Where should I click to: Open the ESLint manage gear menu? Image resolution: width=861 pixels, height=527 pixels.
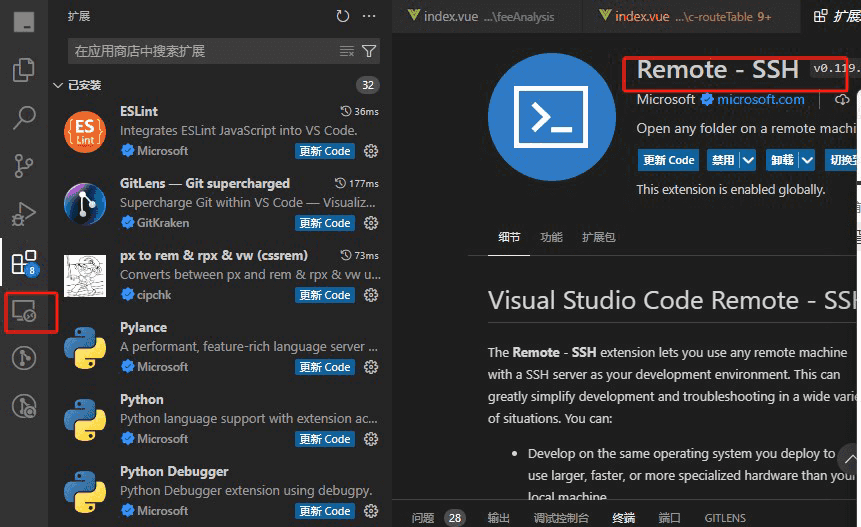pos(371,151)
